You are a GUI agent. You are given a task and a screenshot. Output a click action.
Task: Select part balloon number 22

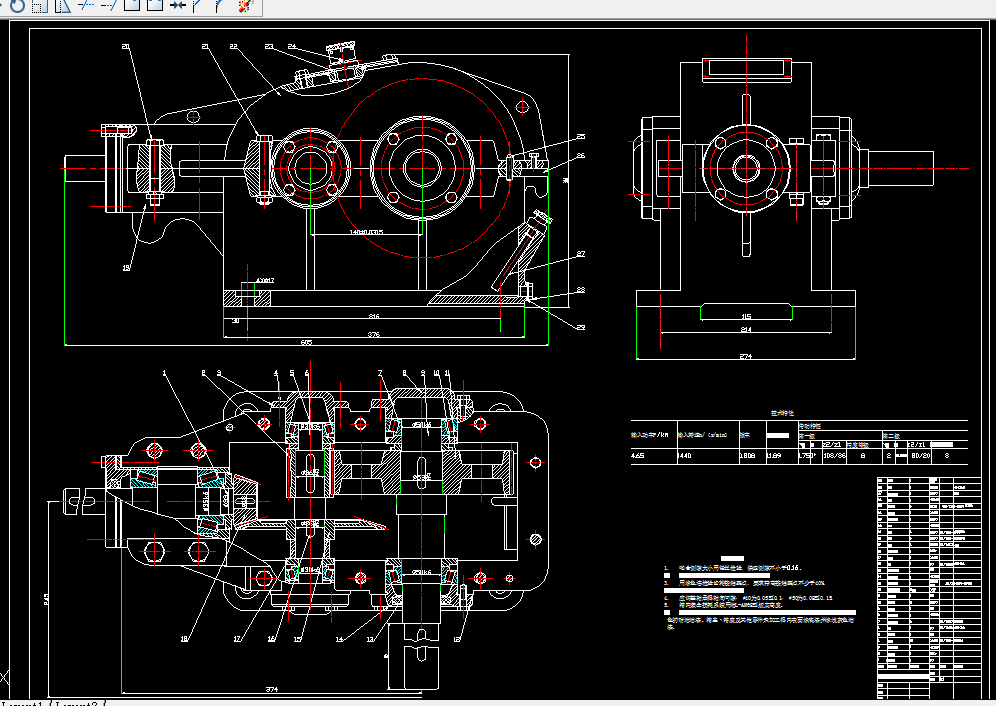[233, 46]
